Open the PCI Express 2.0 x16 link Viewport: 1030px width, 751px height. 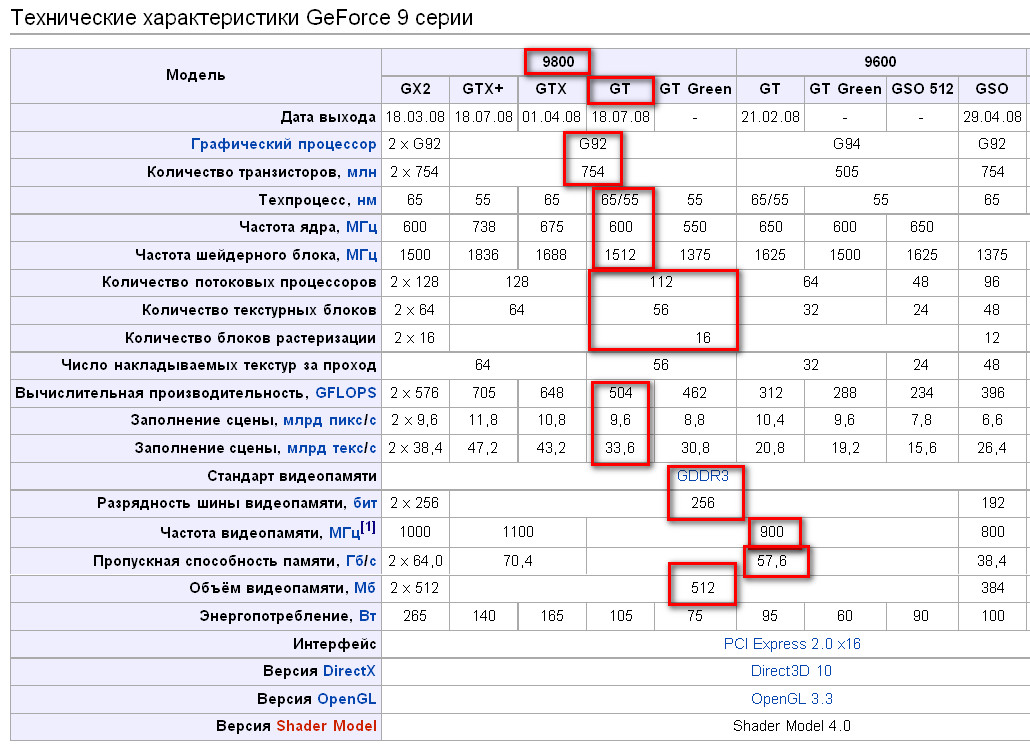click(x=792, y=644)
